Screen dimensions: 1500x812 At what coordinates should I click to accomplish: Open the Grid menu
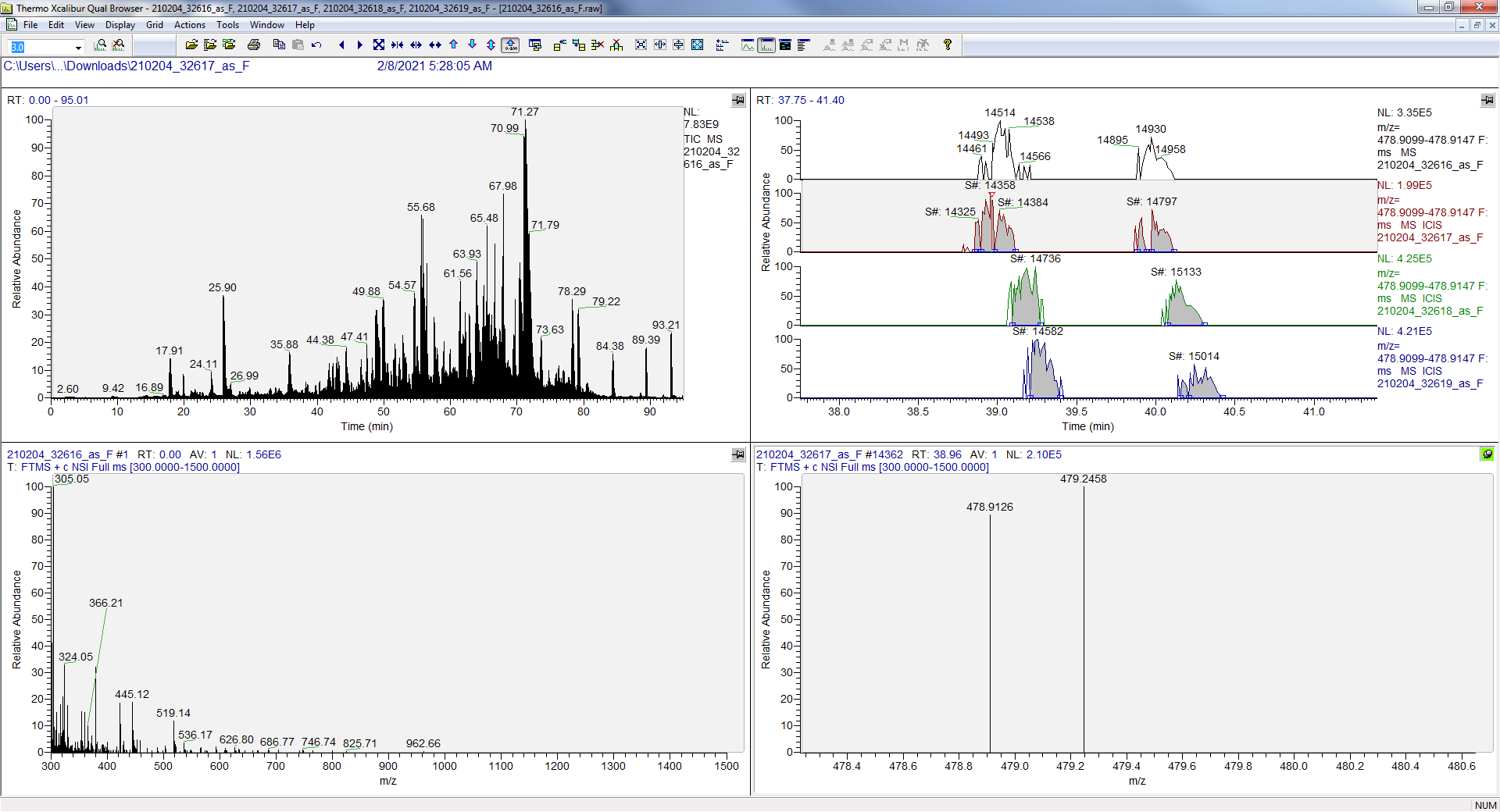155,25
